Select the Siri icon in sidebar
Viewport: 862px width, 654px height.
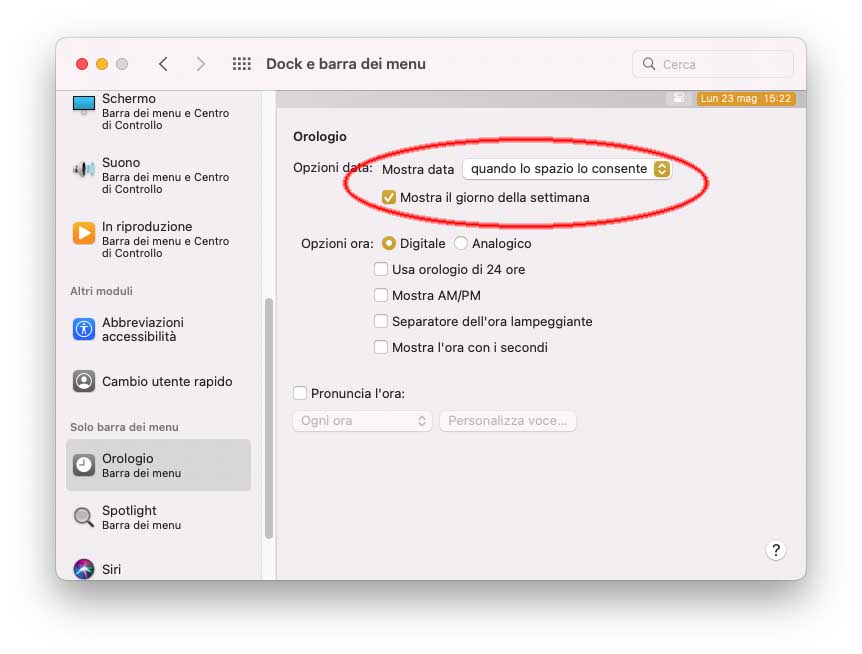[x=84, y=569]
